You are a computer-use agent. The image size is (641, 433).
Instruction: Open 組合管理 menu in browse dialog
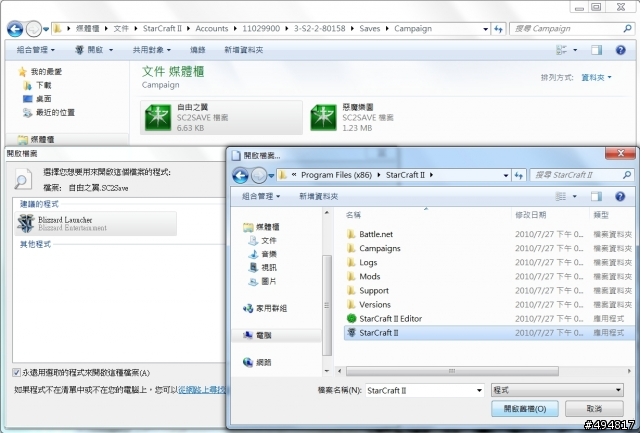[x=261, y=197]
